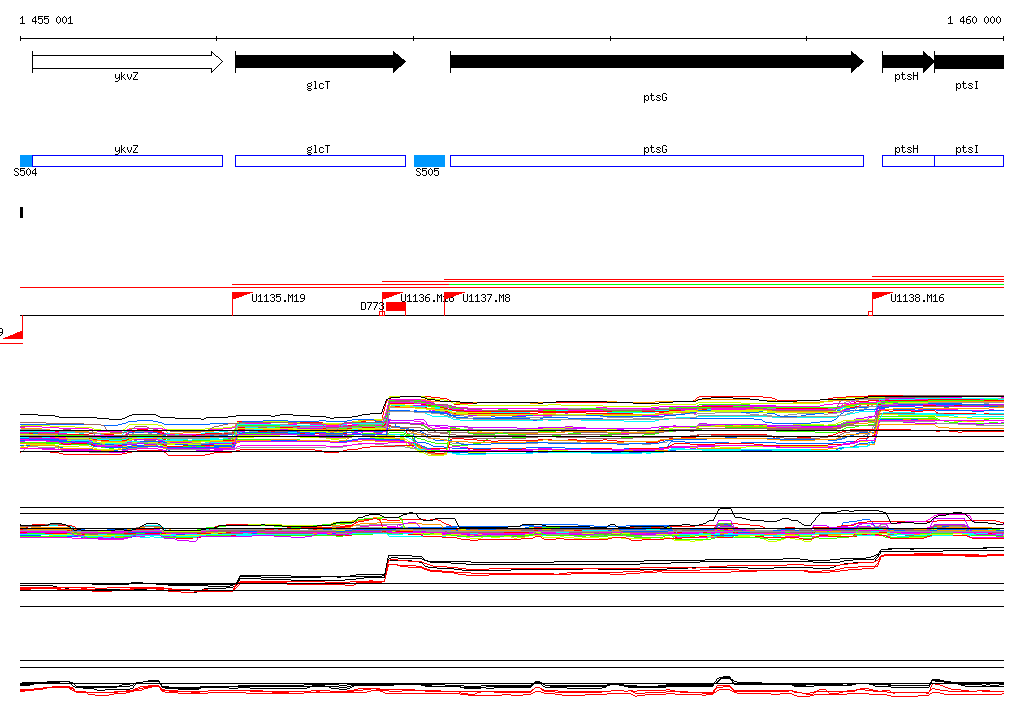Viewport: 1024px width, 714px height.
Task: Select the filled blue S505 segment
Action: pyautogui.click(x=430, y=161)
